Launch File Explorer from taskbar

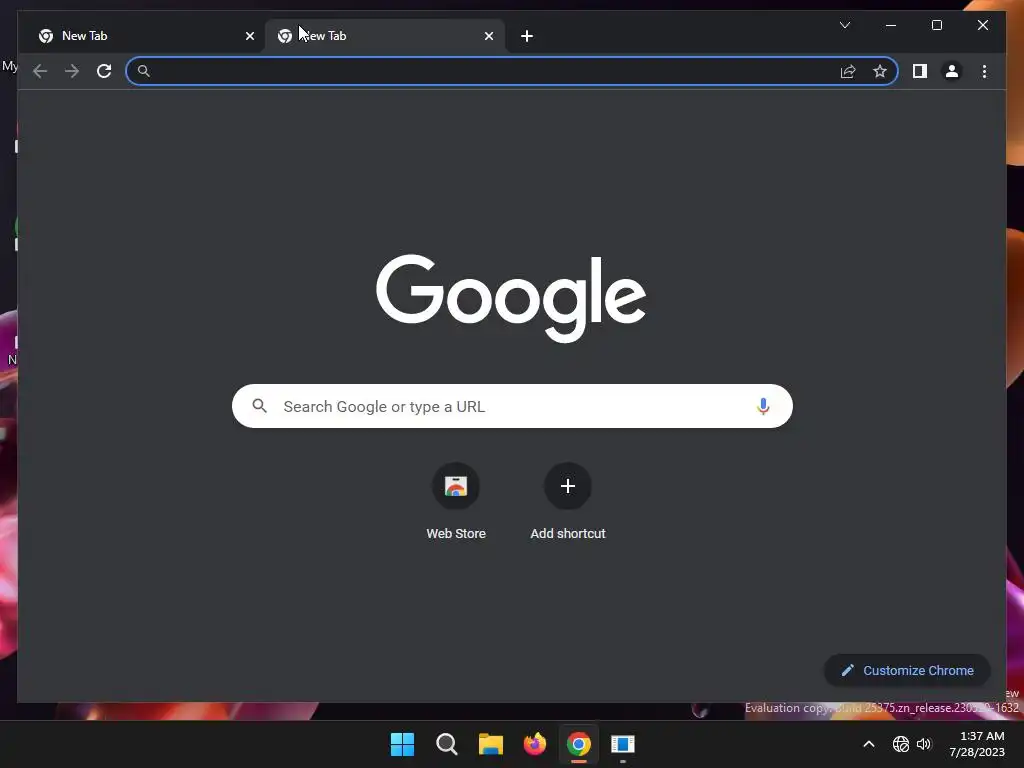pos(490,744)
